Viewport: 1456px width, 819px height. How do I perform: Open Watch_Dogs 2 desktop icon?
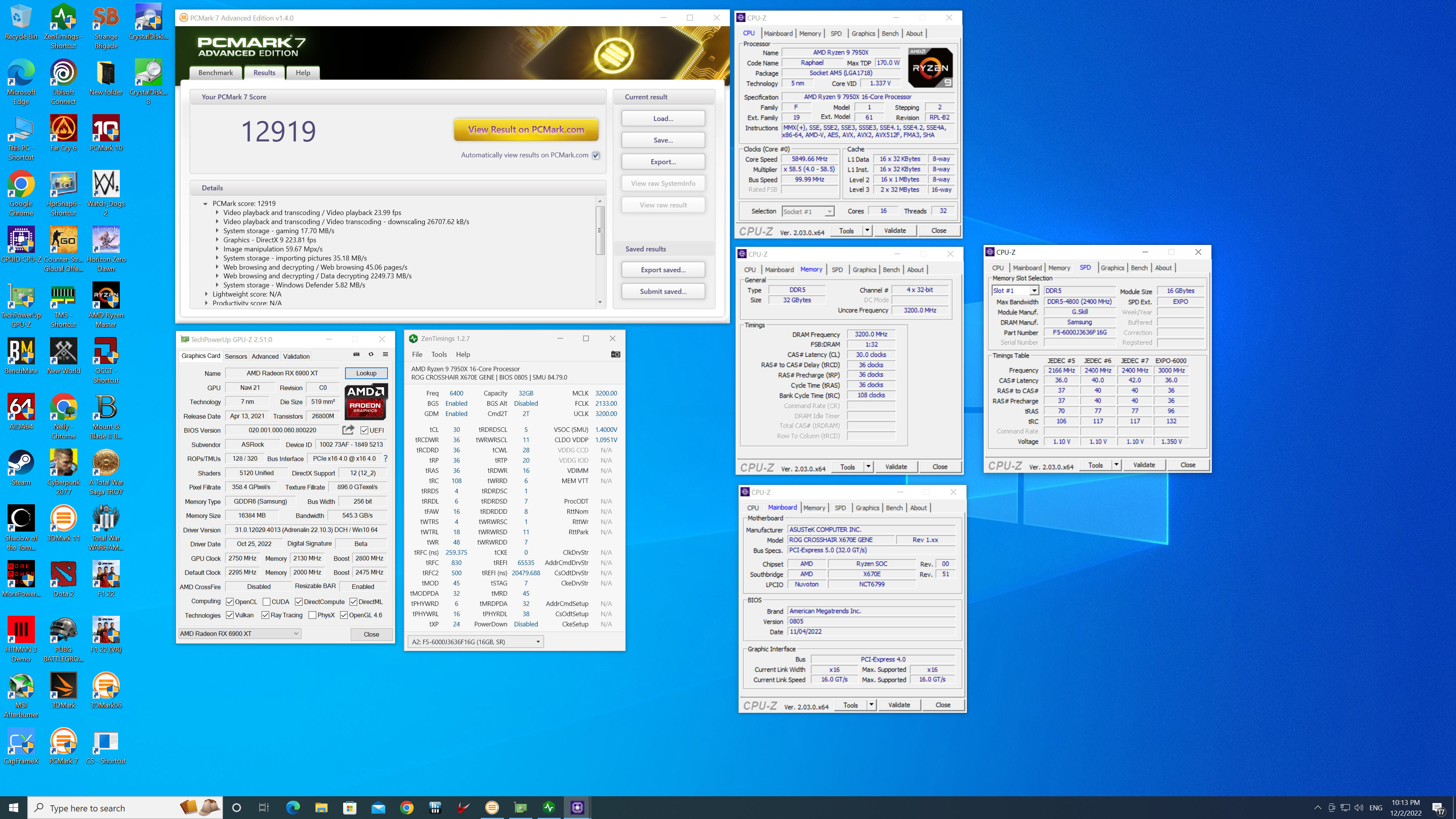[x=106, y=193]
